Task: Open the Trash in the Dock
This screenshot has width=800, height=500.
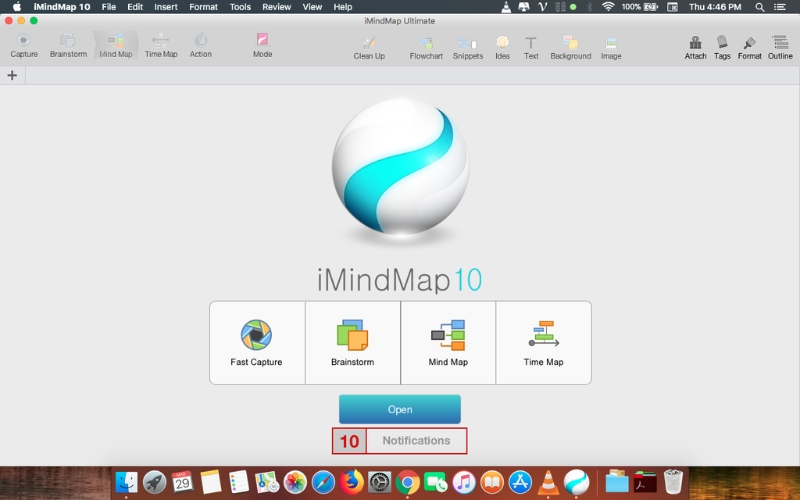Action: 673,482
